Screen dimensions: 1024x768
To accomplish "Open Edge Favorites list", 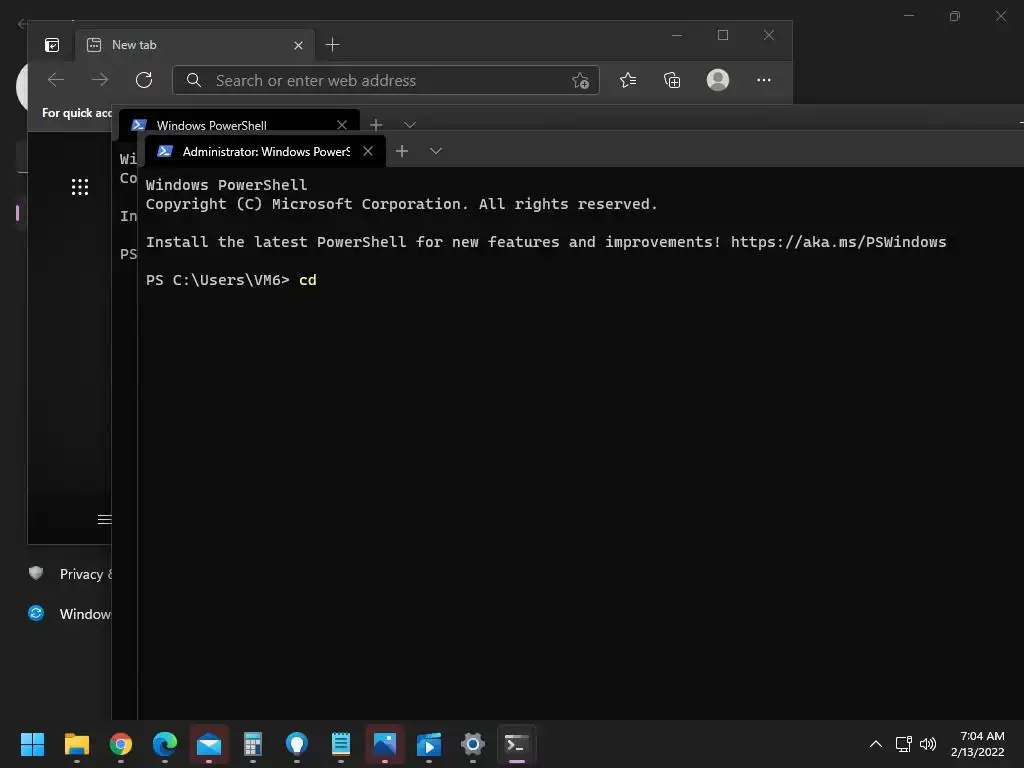I will point(628,80).
